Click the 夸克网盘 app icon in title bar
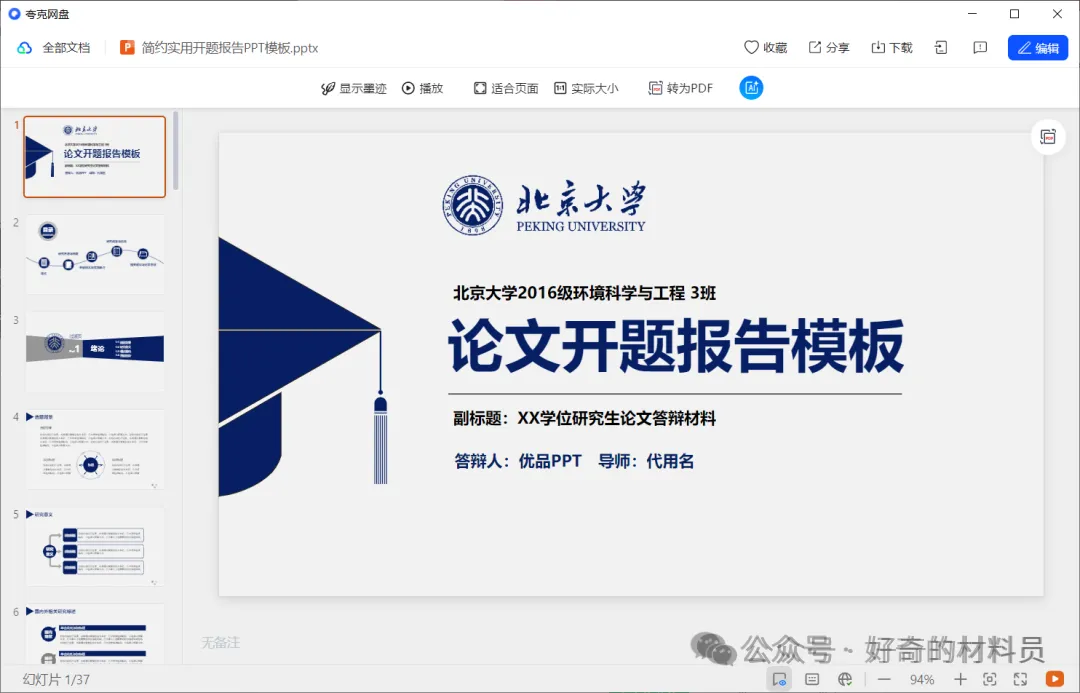The width and height of the screenshot is (1080, 693). (x=14, y=14)
